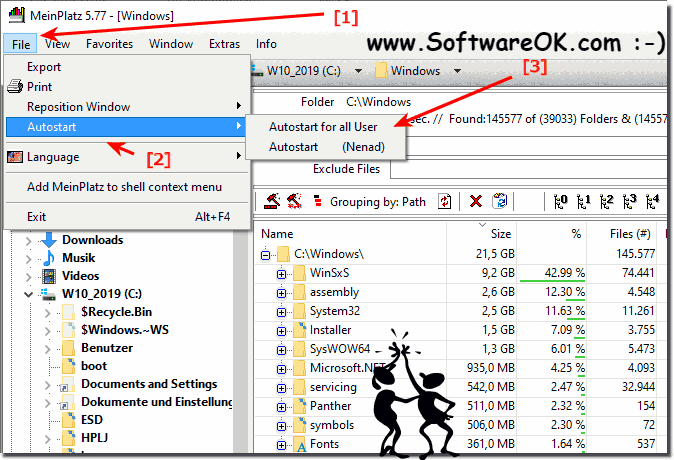This screenshot has width=674, height=460.
Task: Choose Export from File menu
Action: click(127, 67)
